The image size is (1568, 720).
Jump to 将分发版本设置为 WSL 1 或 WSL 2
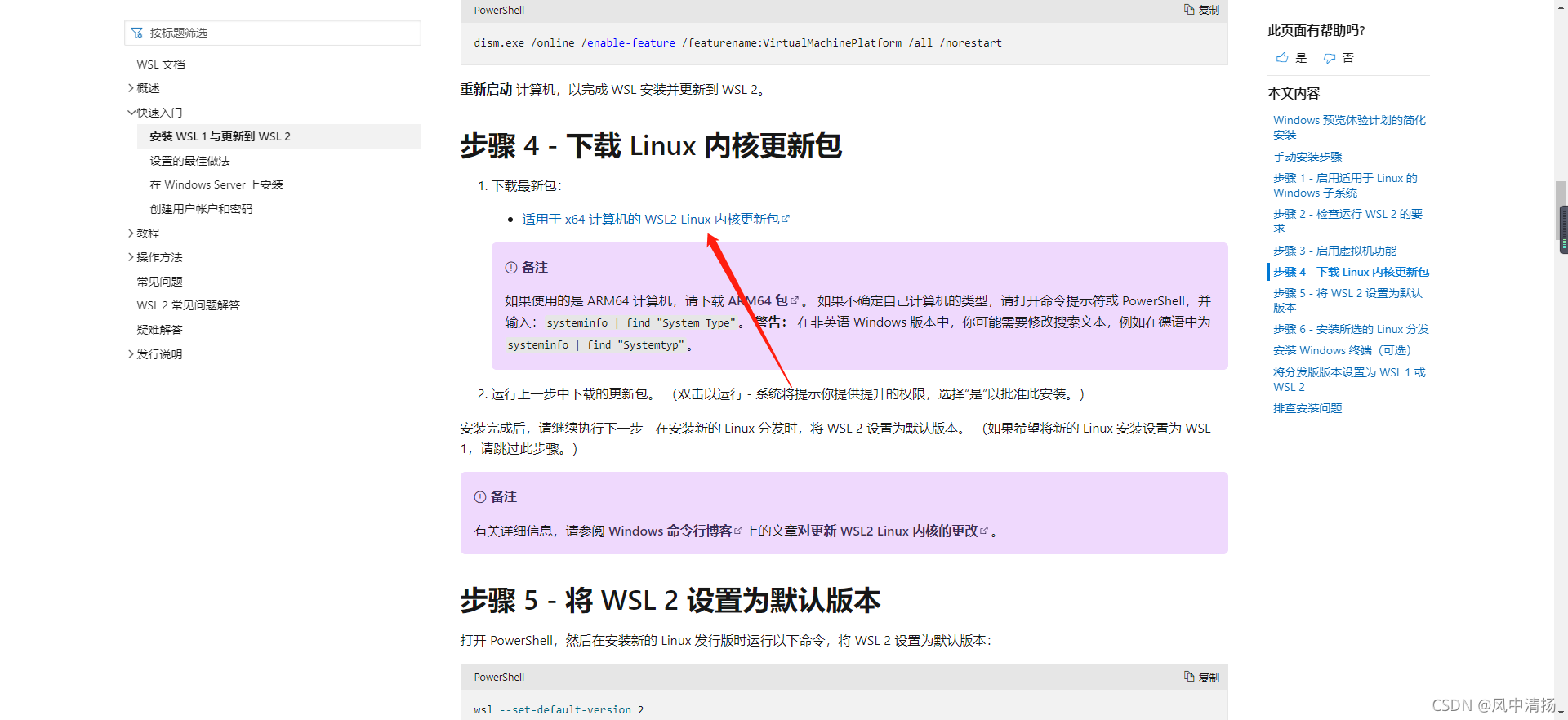coord(1349,380)
